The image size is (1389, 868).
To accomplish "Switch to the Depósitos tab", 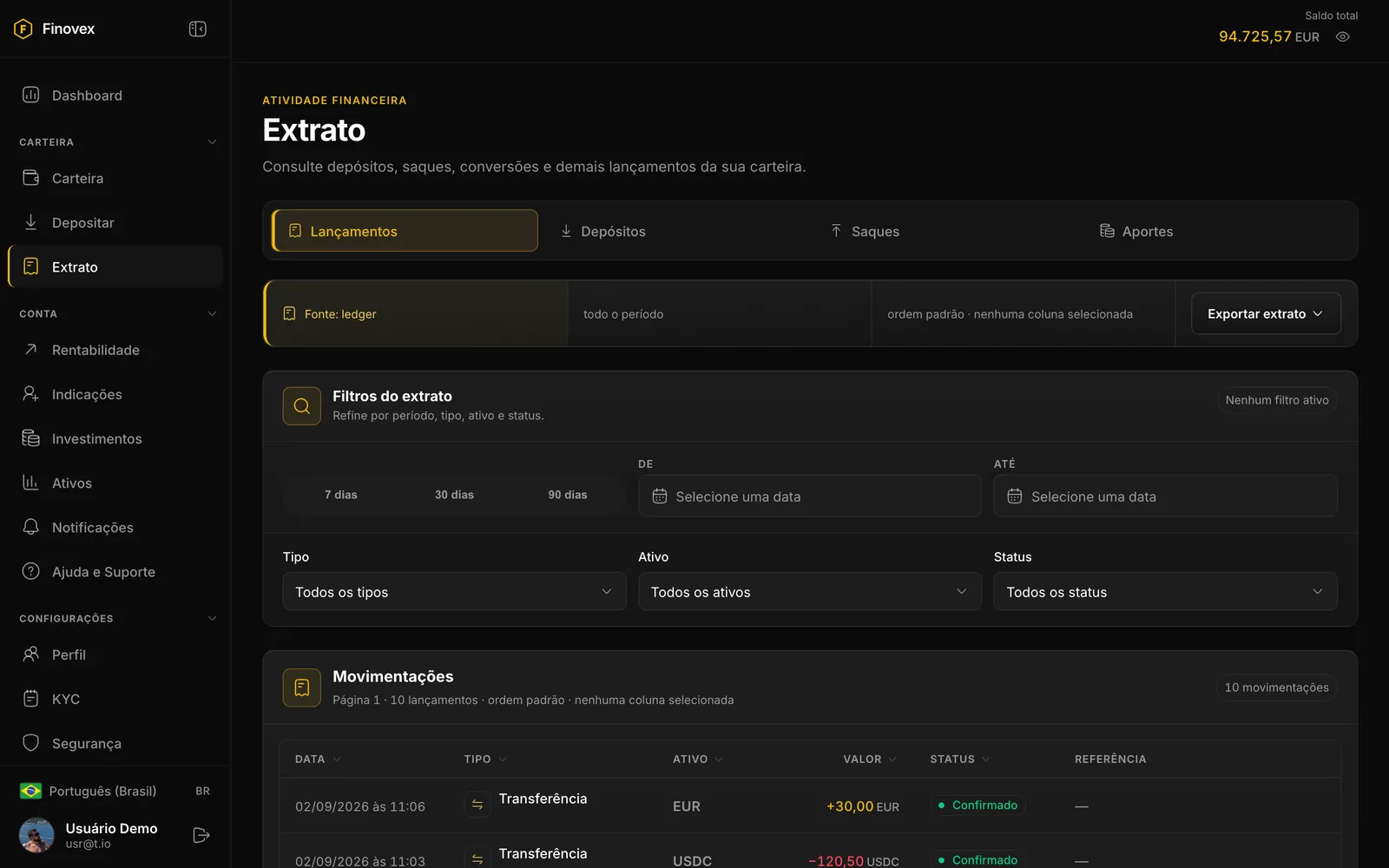I will point(675,231).
